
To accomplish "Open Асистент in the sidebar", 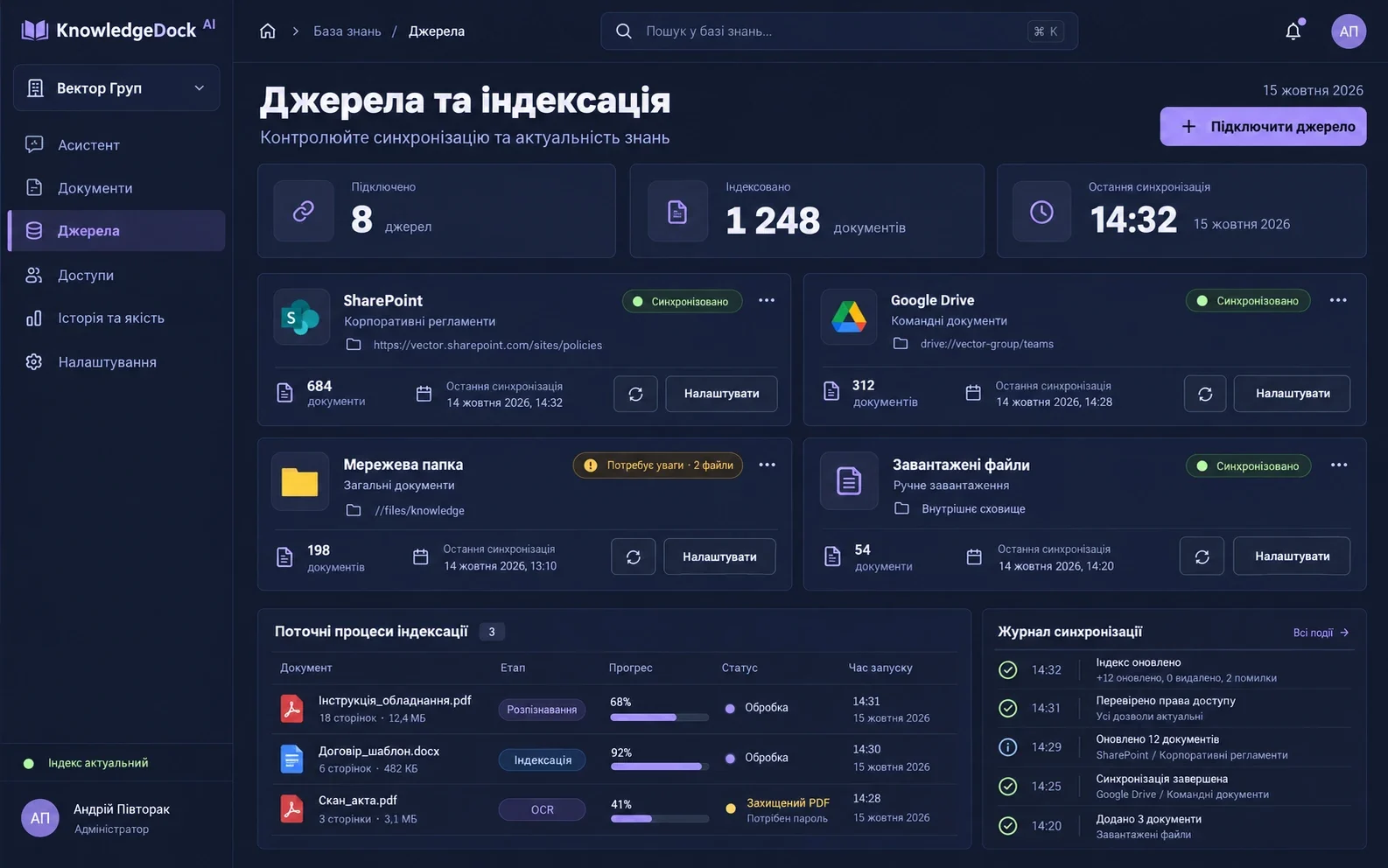I will coord(116,145).
